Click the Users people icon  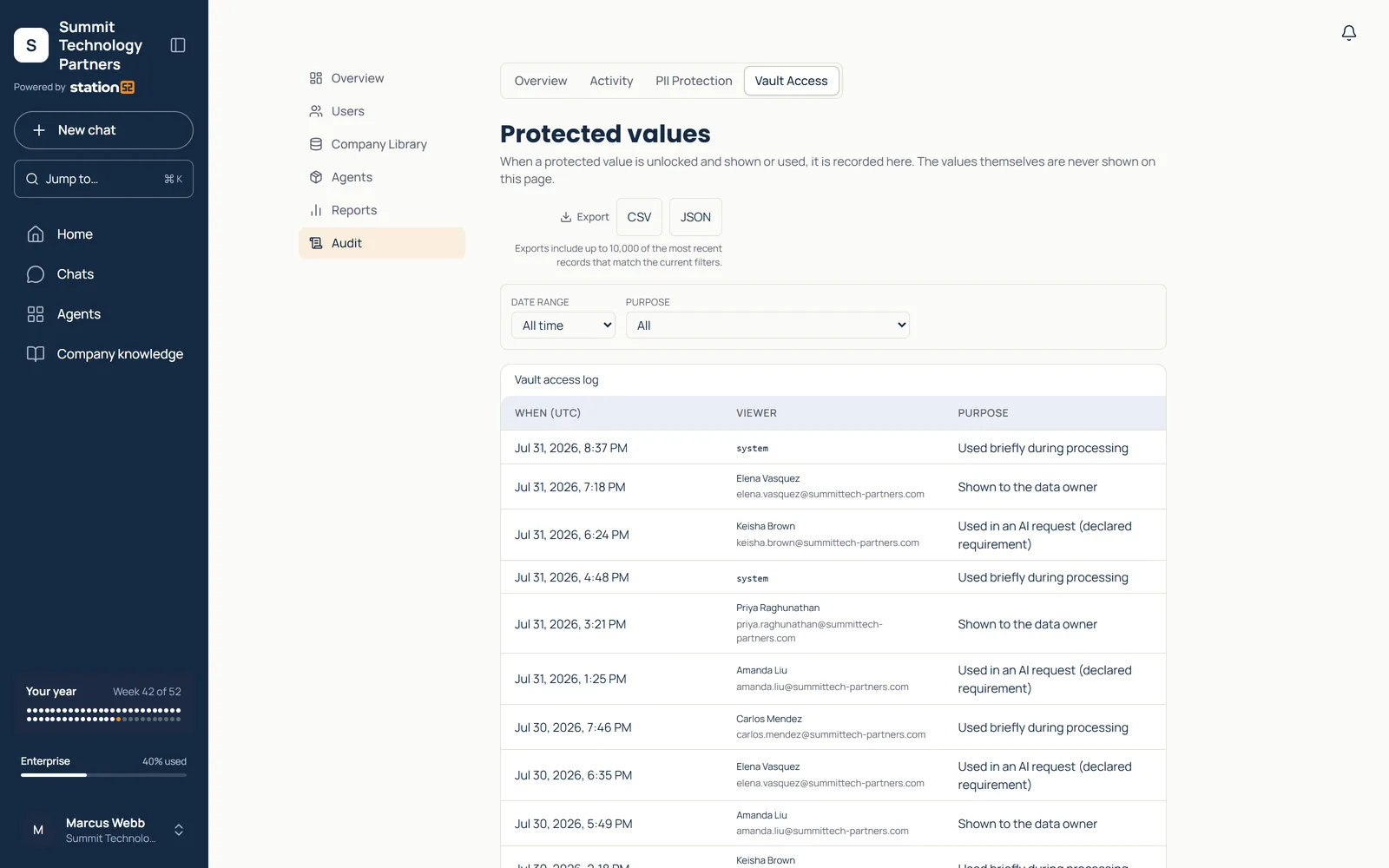point(316,111)
